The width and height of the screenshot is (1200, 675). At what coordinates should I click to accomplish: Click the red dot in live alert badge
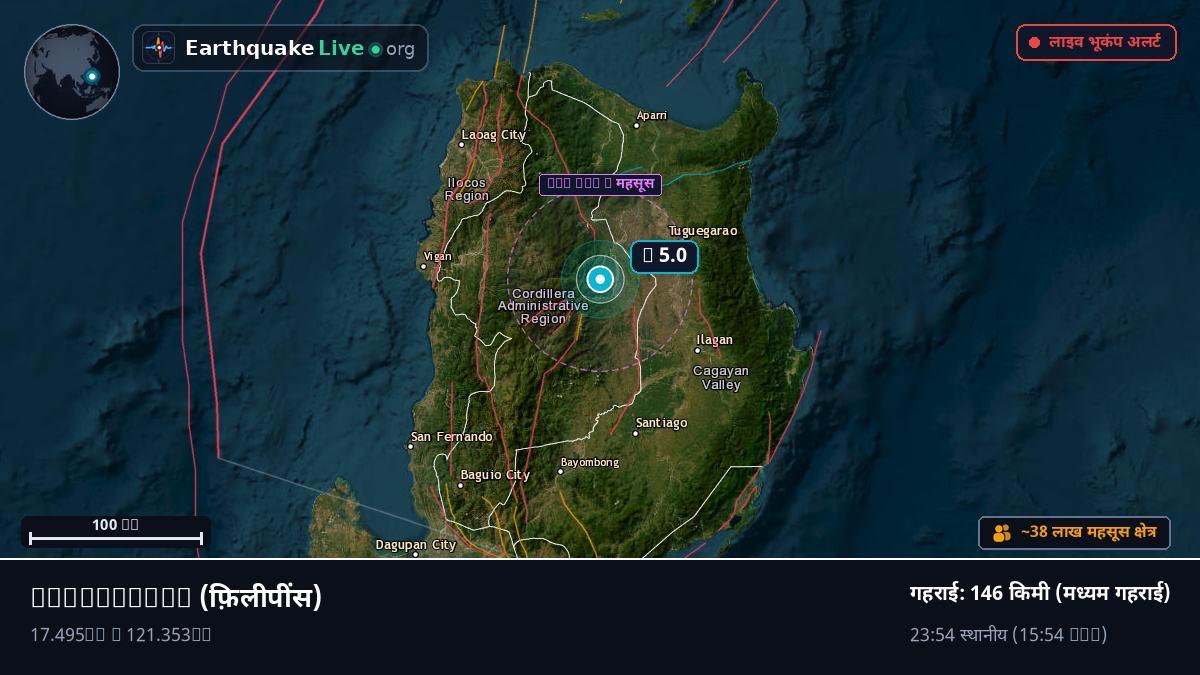[x=1035, y=42]
